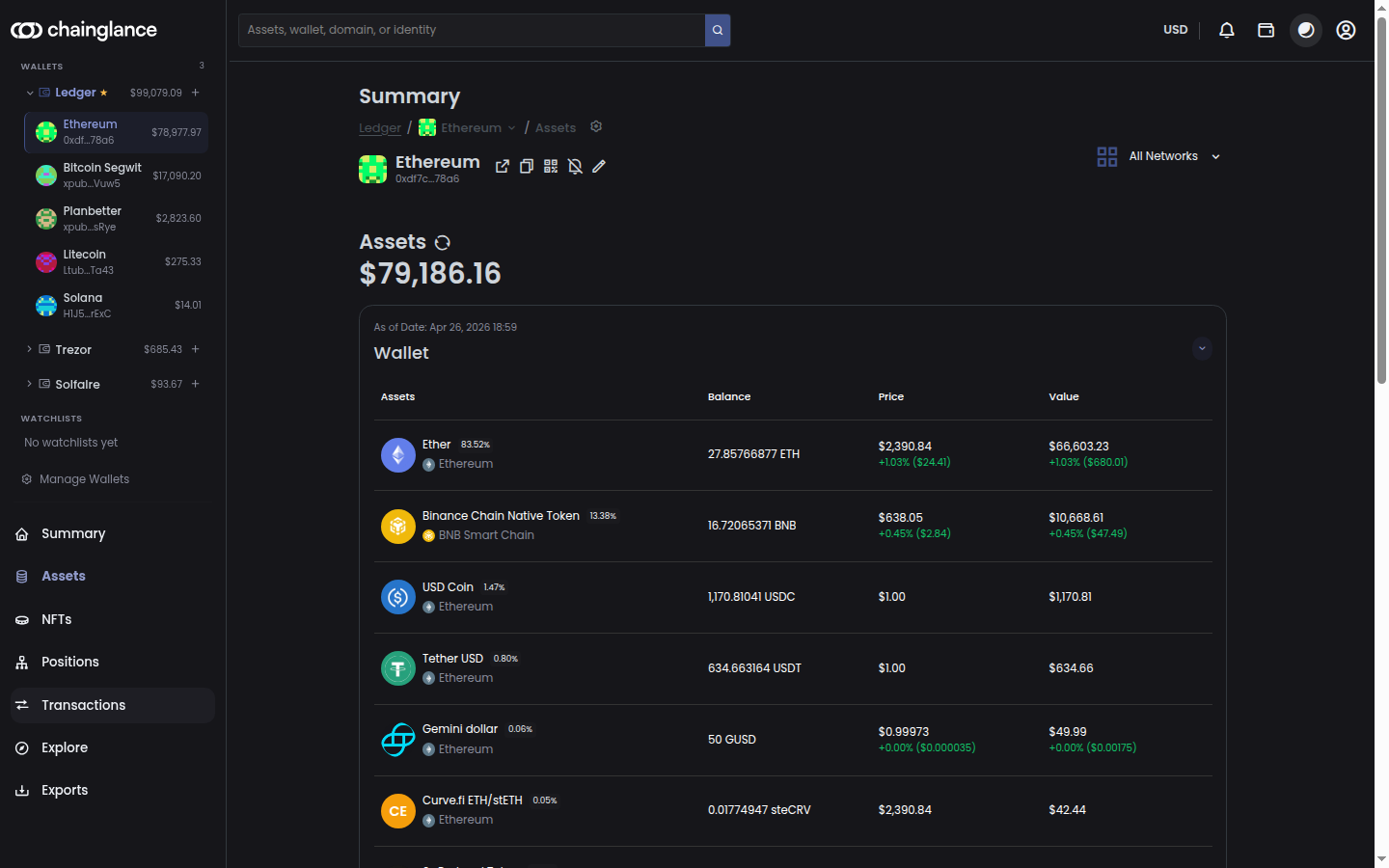Select Ethereum account in Ledger list
This screenshot has height=868, width=1389.
click(x=116, y=132)
